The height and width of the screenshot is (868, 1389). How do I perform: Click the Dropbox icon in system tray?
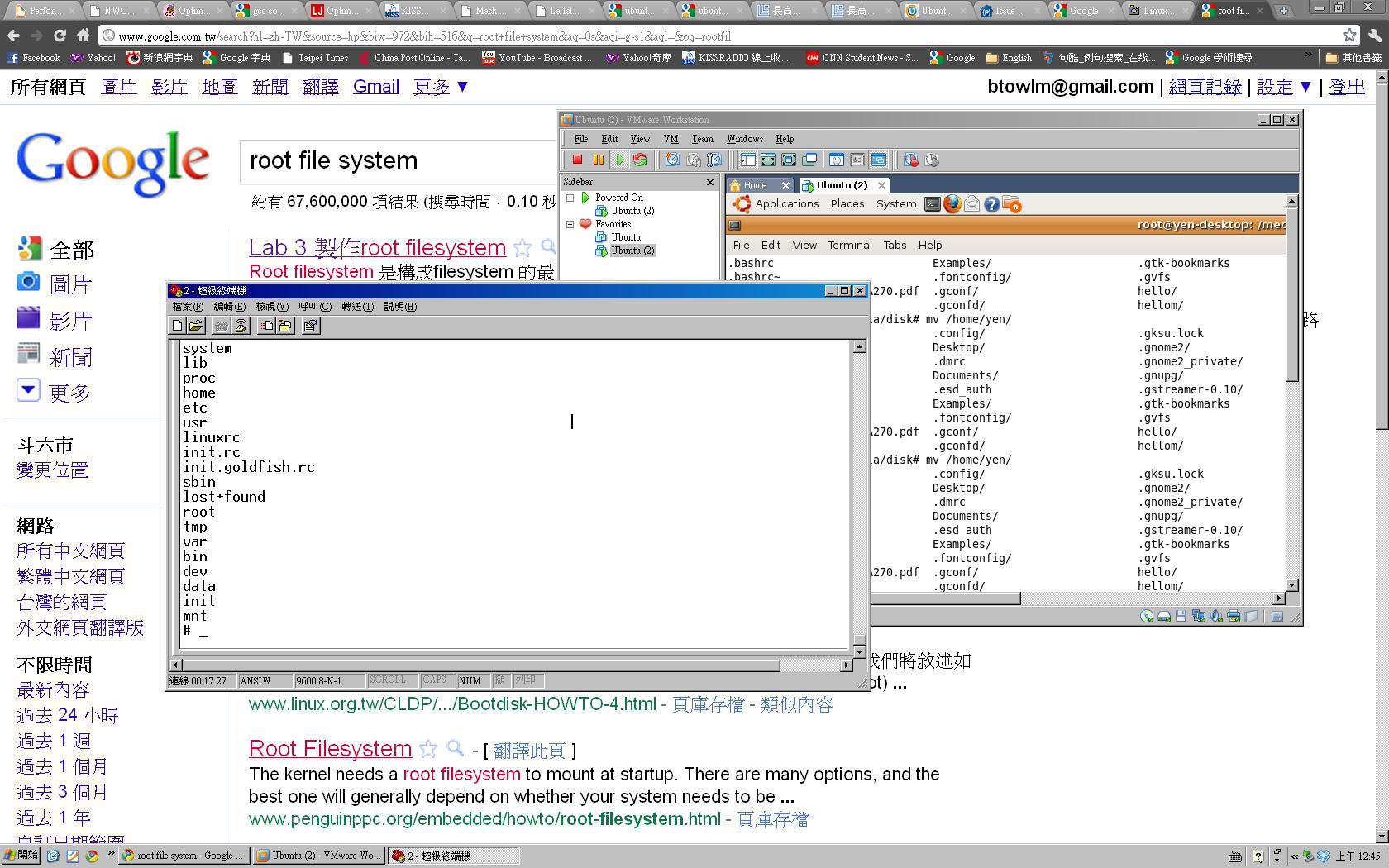pyautogui.click(x=1323, y=856)
